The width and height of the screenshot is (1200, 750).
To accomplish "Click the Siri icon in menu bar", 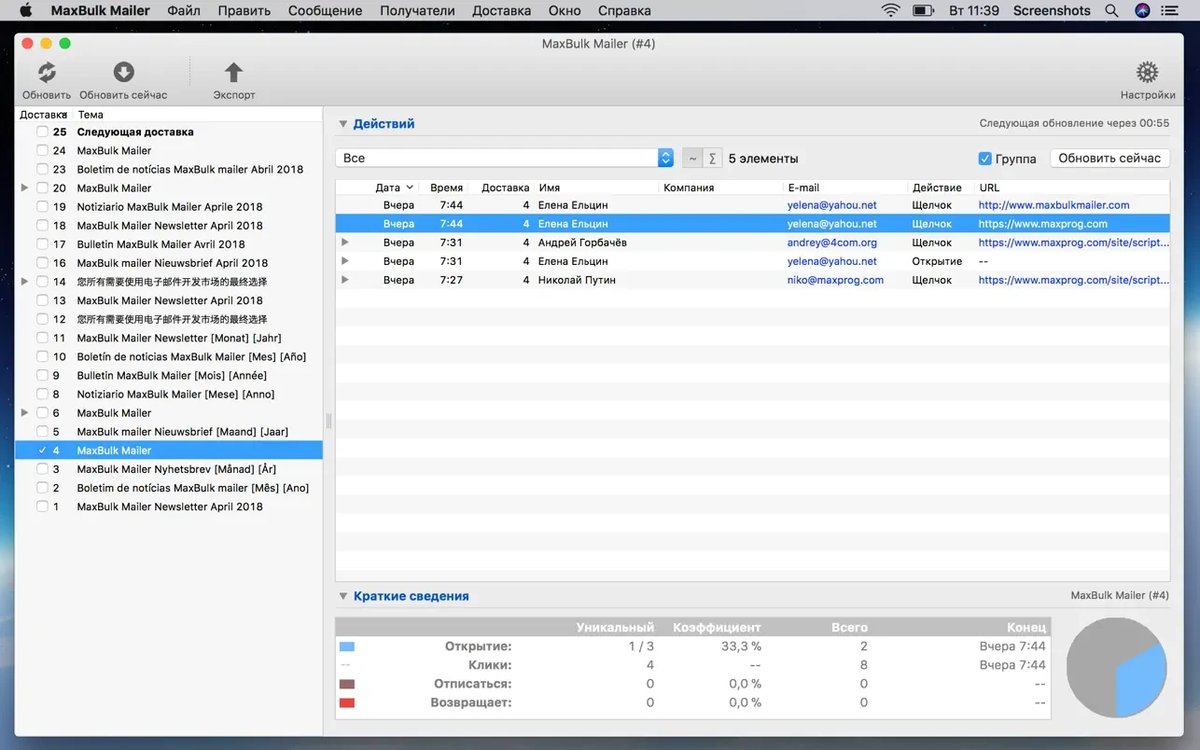I will [1142, 11].
